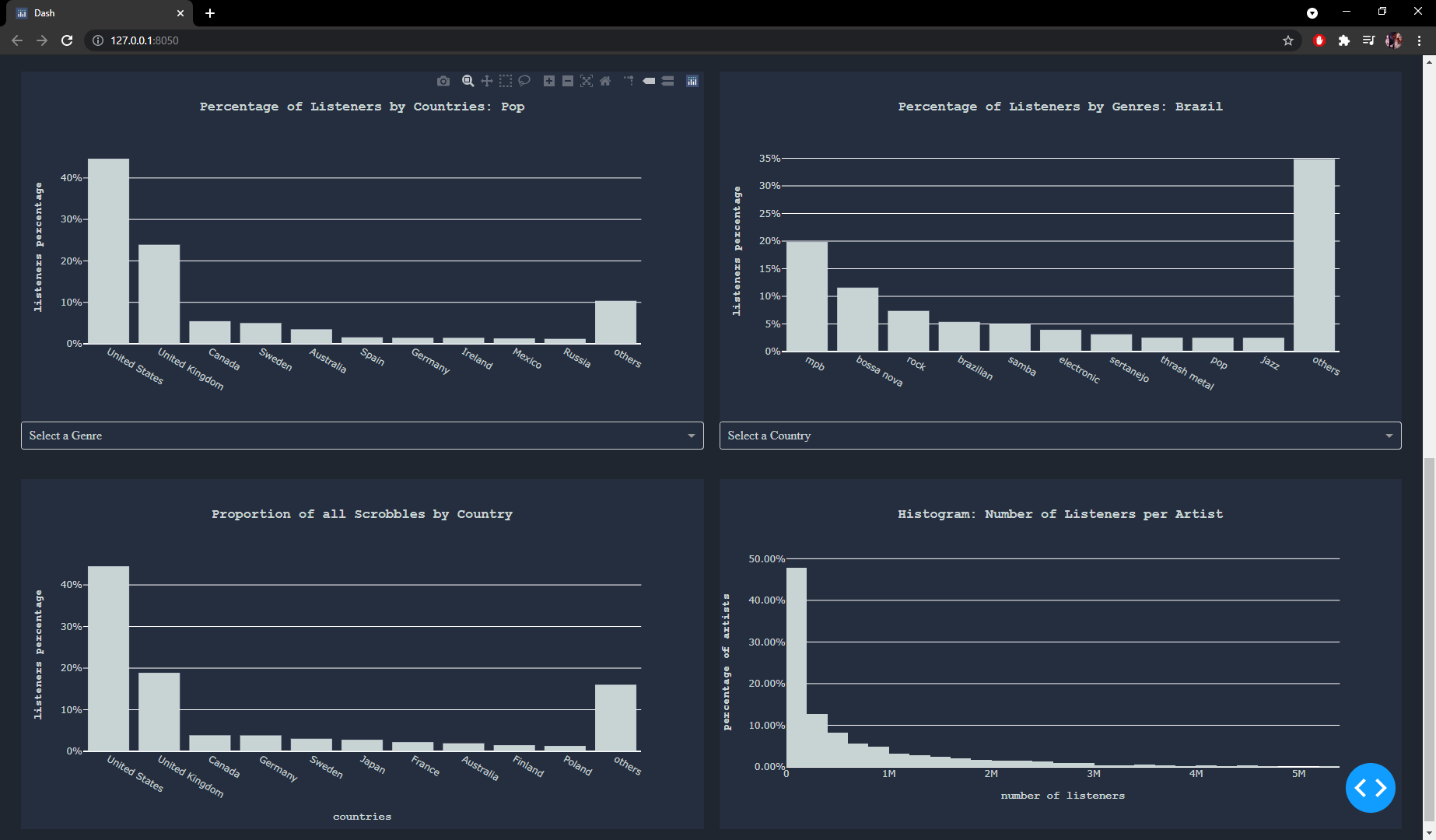1436x840 pixels.
Task: Reset axes with the home icon
Action: pyautogui.click(x=605, y=81)
